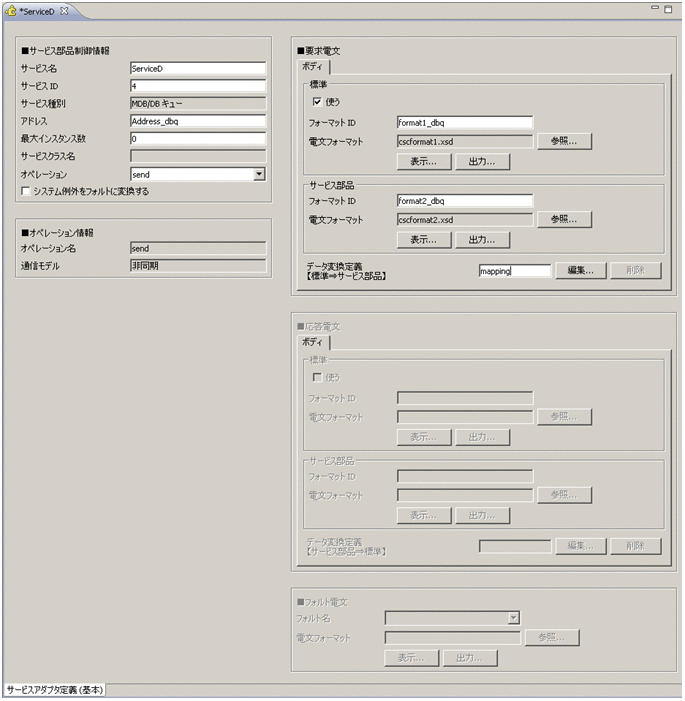Click the サービス名 input field

coord(197,69)
